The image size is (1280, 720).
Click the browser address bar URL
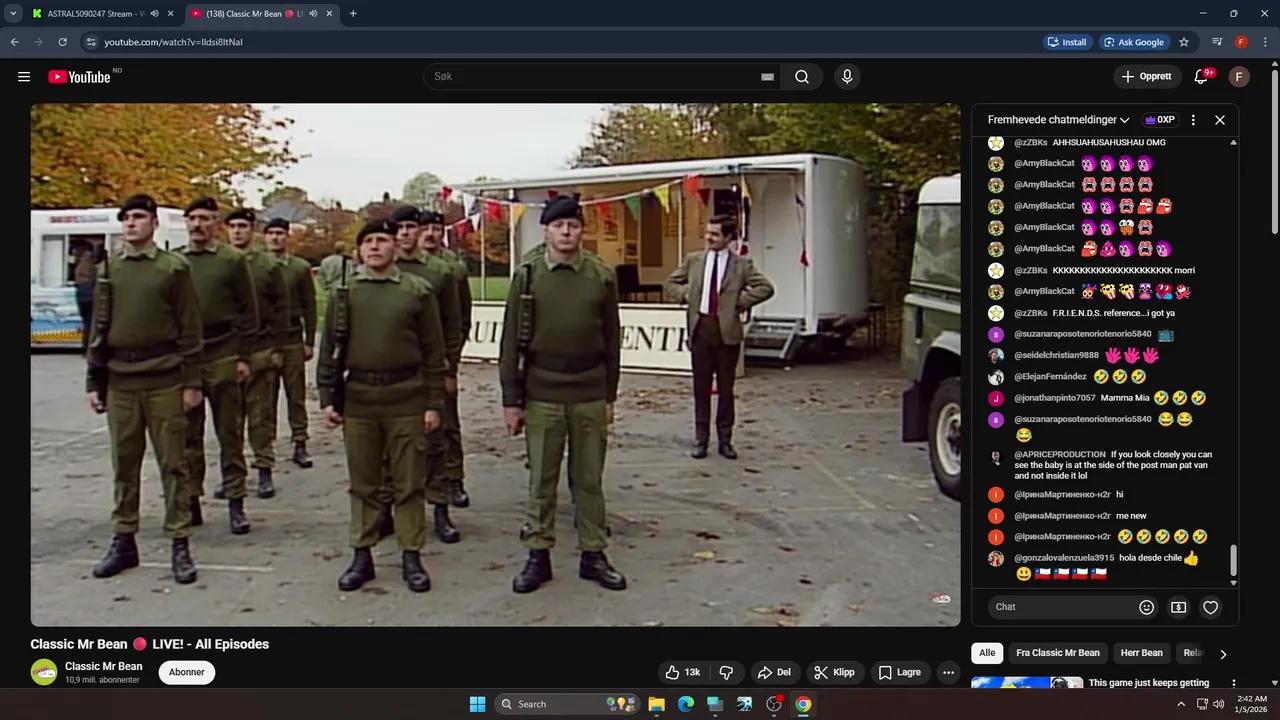(174, 42)
